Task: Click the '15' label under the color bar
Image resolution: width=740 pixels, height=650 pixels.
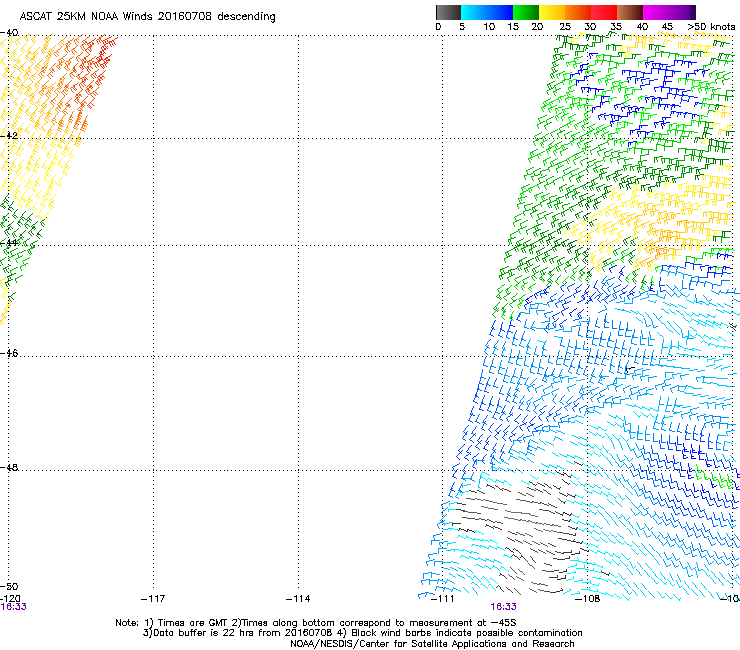Action: click(513, 27)
